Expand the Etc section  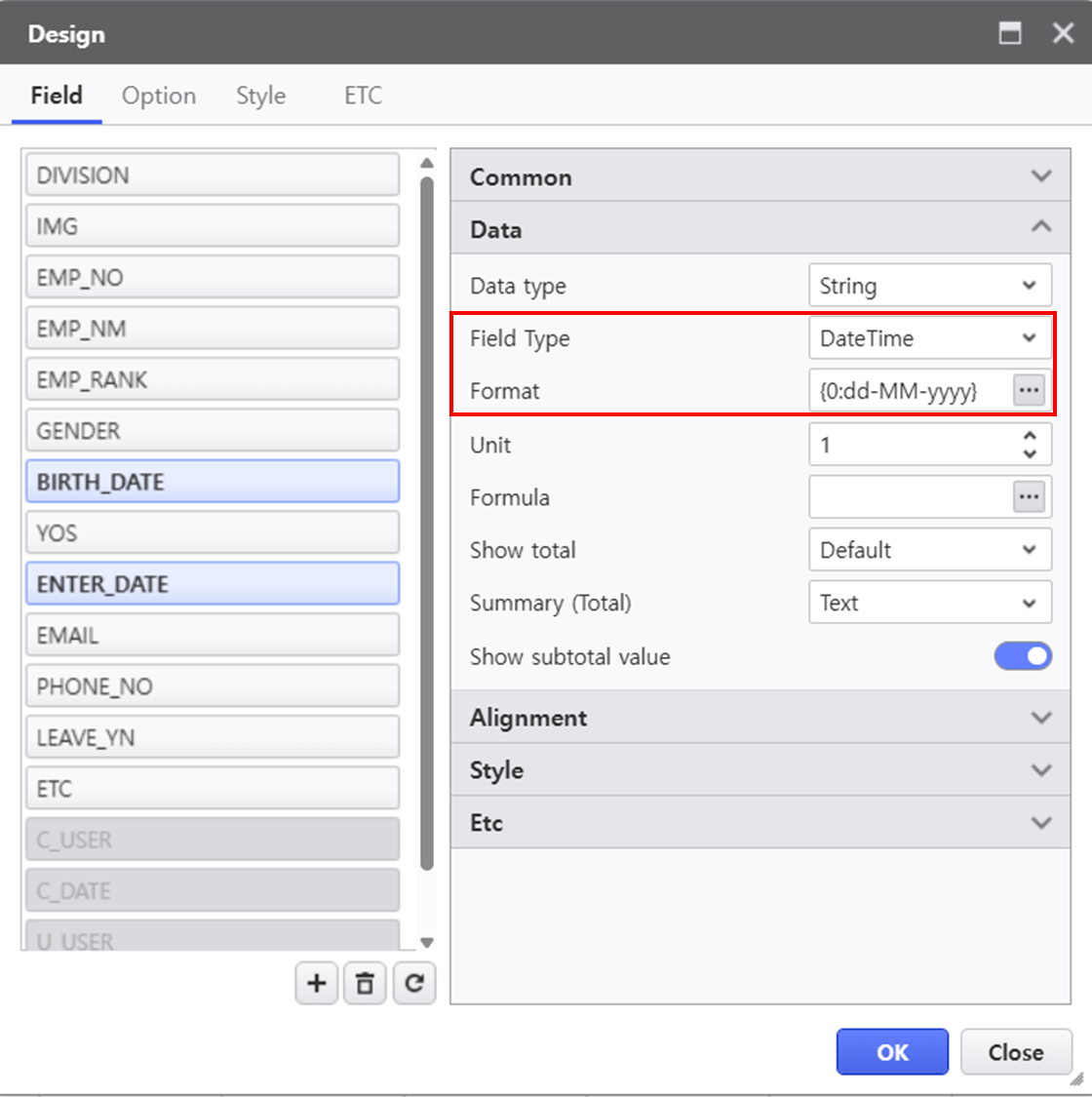click(760, 822)
